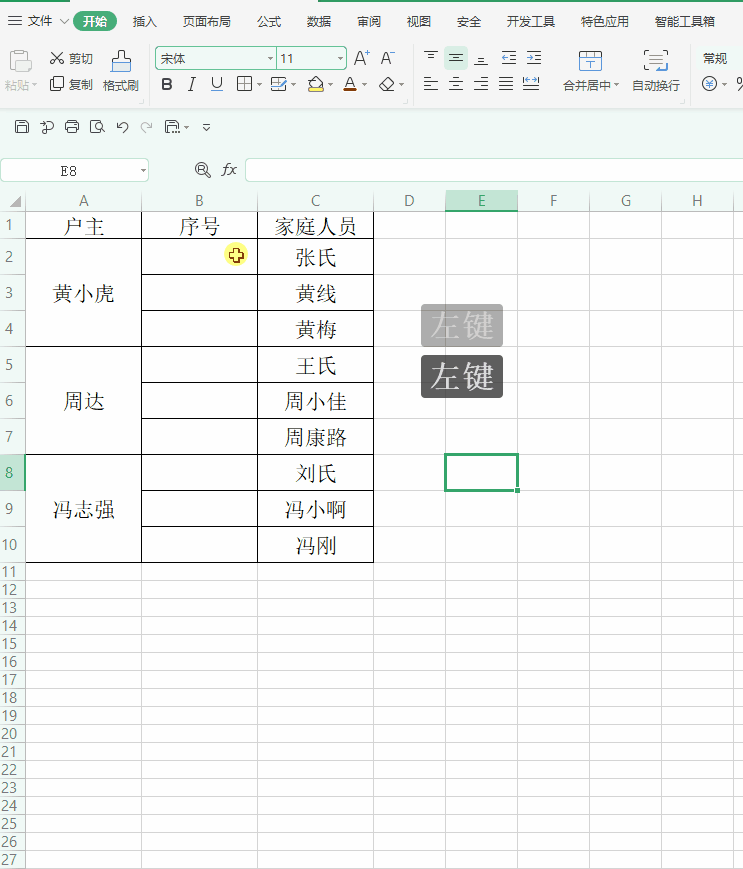The height and width of the screenshot is (869, 743).
Task: Decrease font size with A- icon
Action: (387, 58)
